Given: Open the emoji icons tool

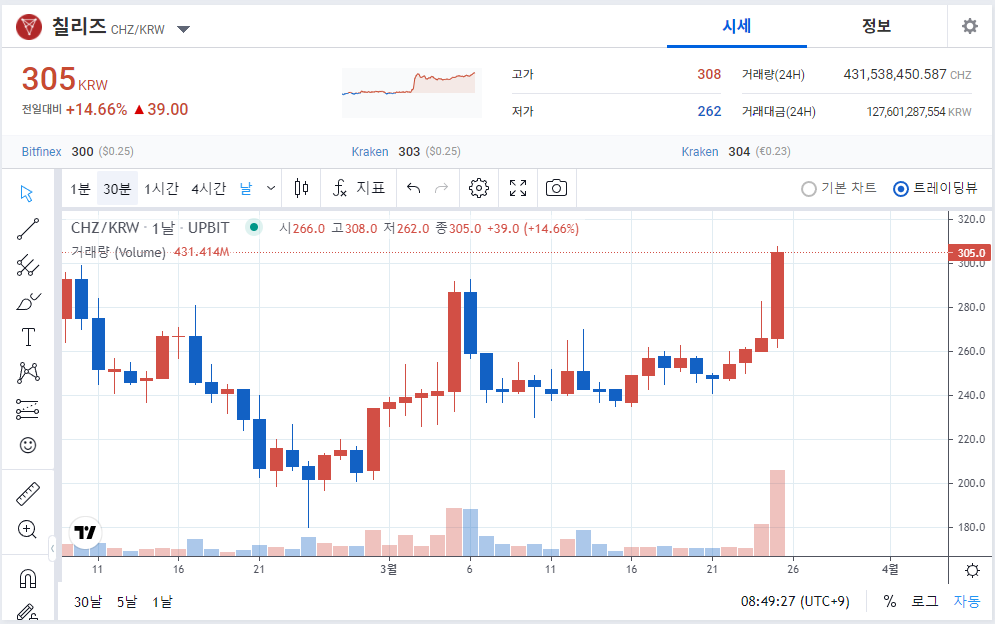Looking at the screenshot, I should tap(28, 445).
